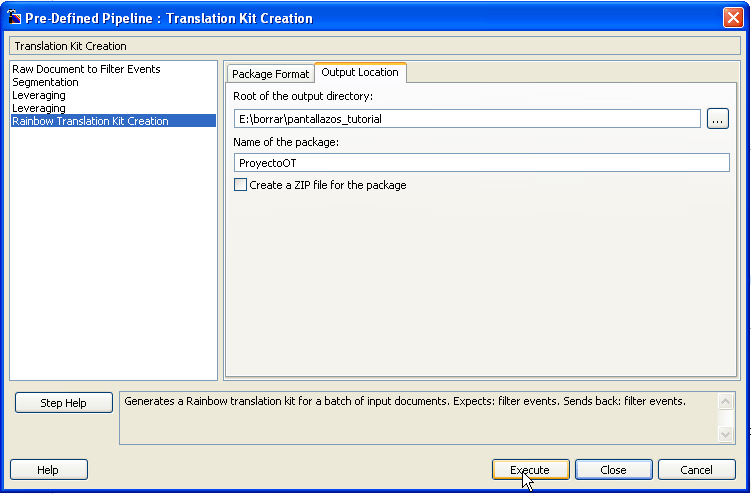Open the Output Location tab
This screenshot has height=494, width=751.
tap(360, 73)
